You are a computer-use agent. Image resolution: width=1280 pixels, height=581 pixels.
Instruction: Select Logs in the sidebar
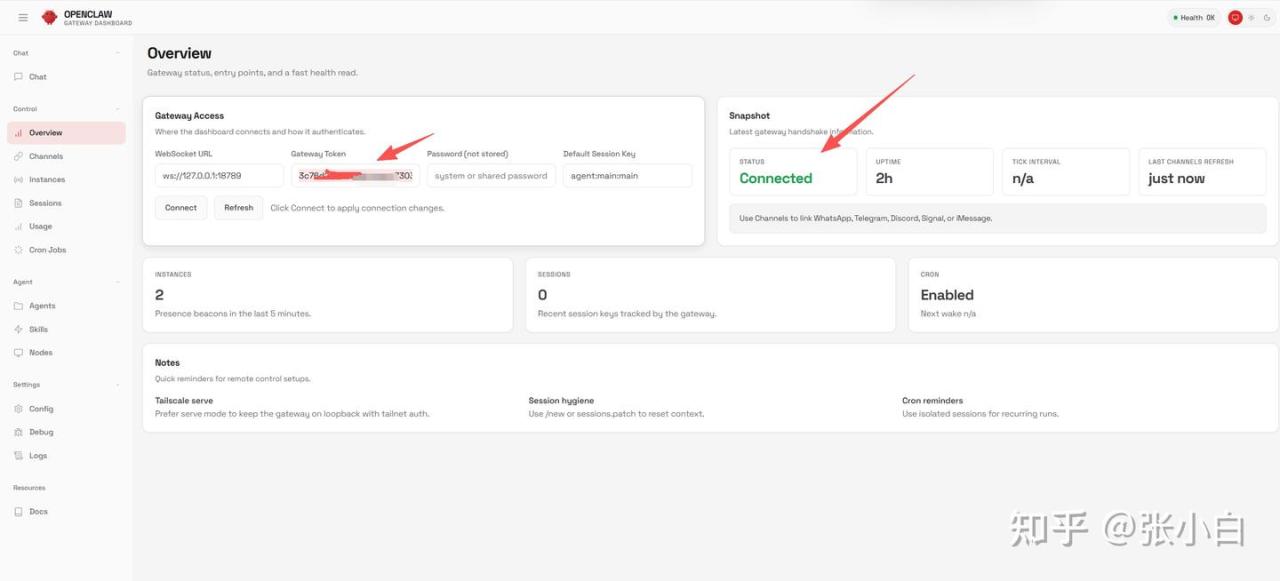click(38, 455)
